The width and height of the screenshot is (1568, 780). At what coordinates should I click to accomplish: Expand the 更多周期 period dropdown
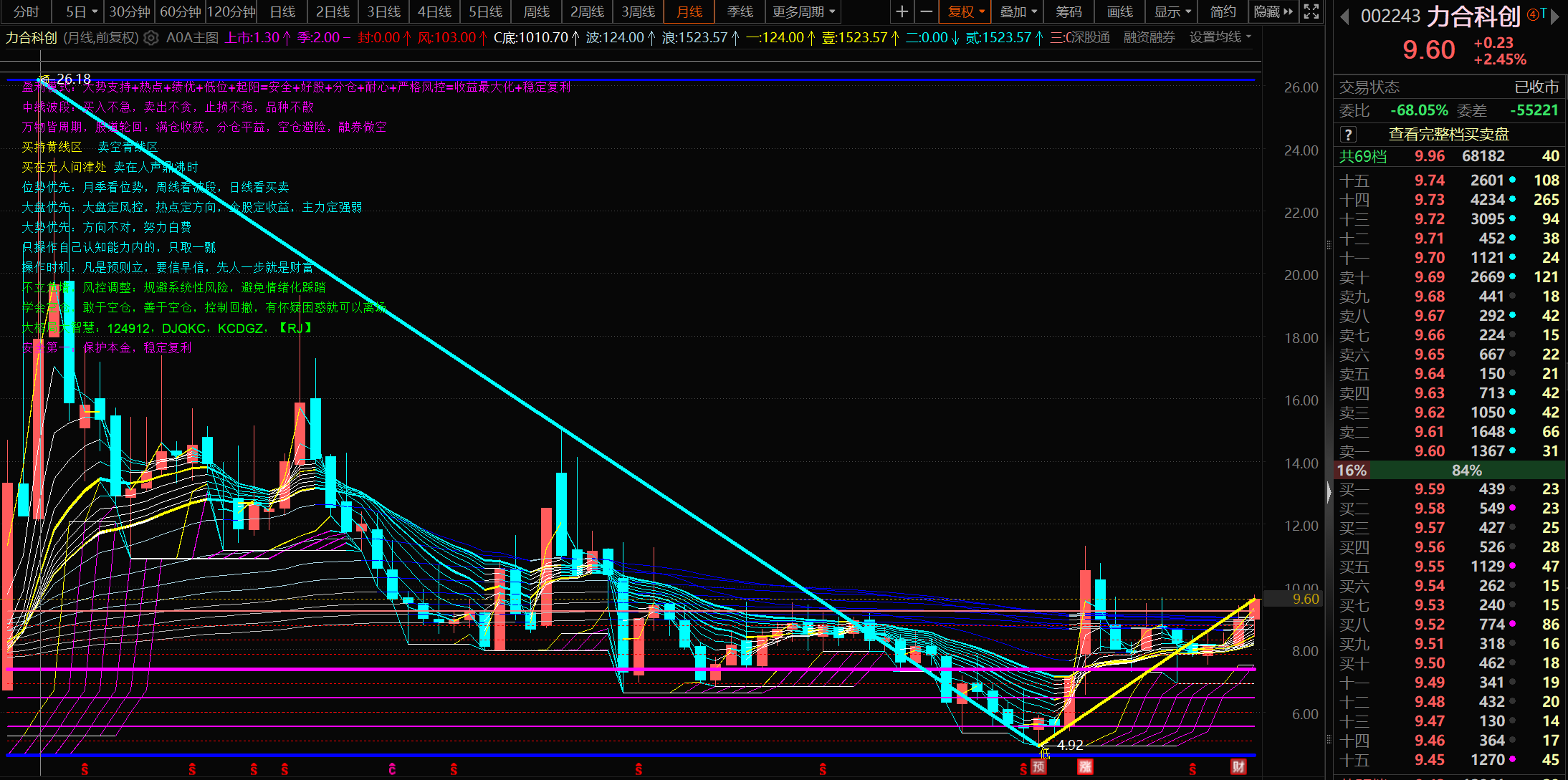[x=803, y=11]
